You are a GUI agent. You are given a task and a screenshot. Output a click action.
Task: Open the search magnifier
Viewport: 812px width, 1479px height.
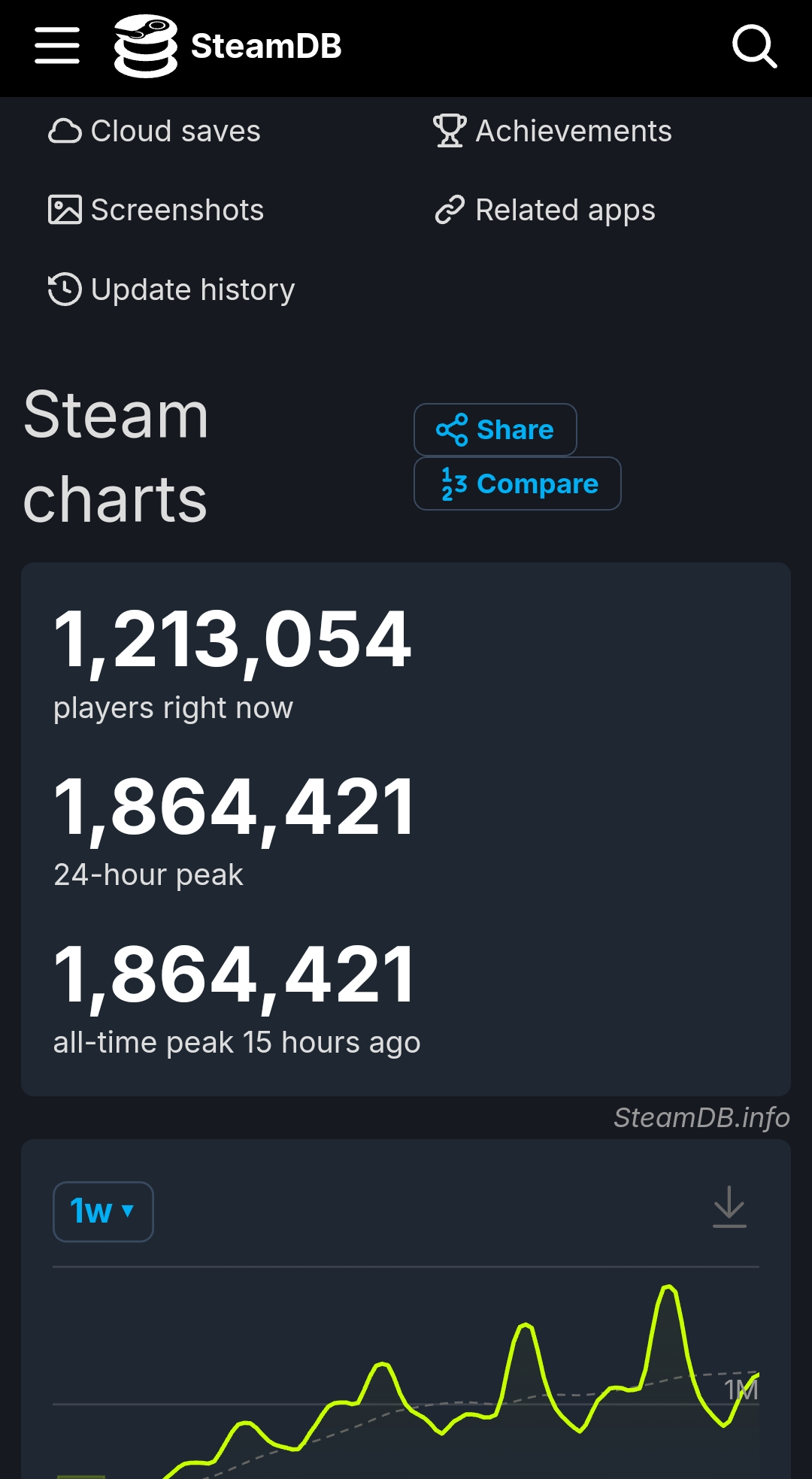[x=754, y=47]
